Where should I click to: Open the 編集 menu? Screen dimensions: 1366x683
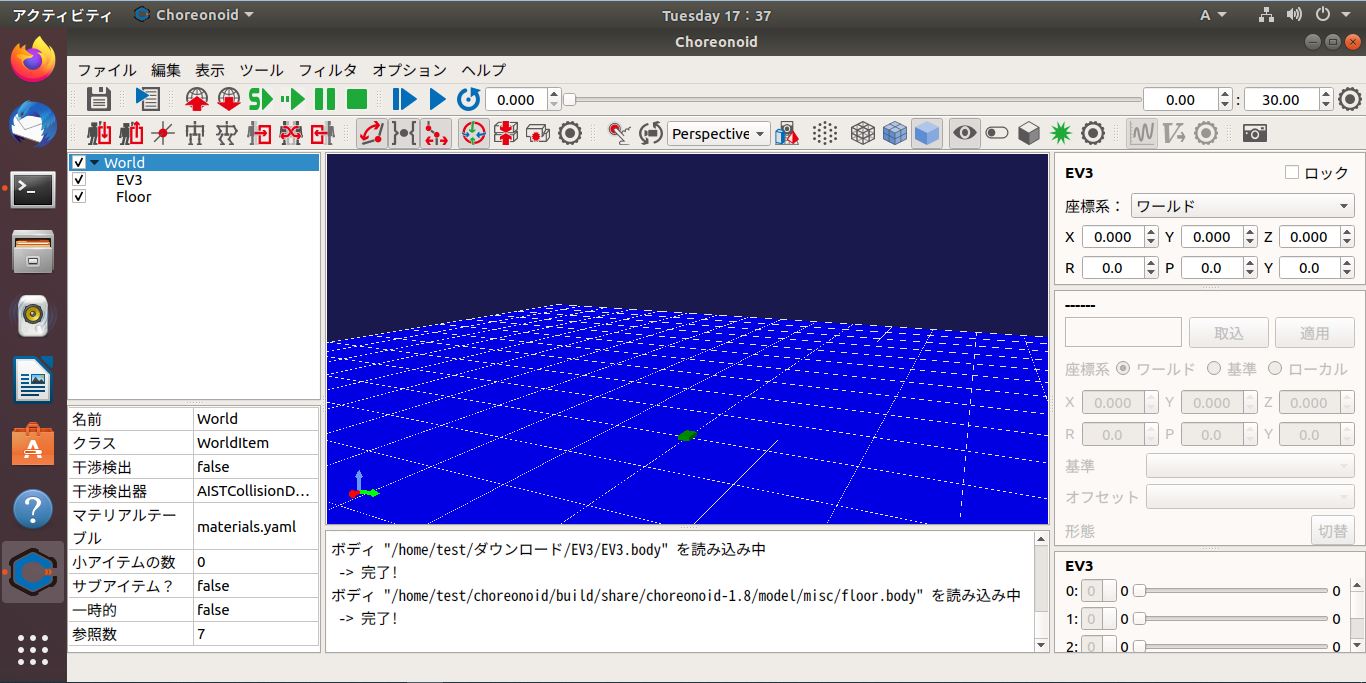tap(166, 70)
